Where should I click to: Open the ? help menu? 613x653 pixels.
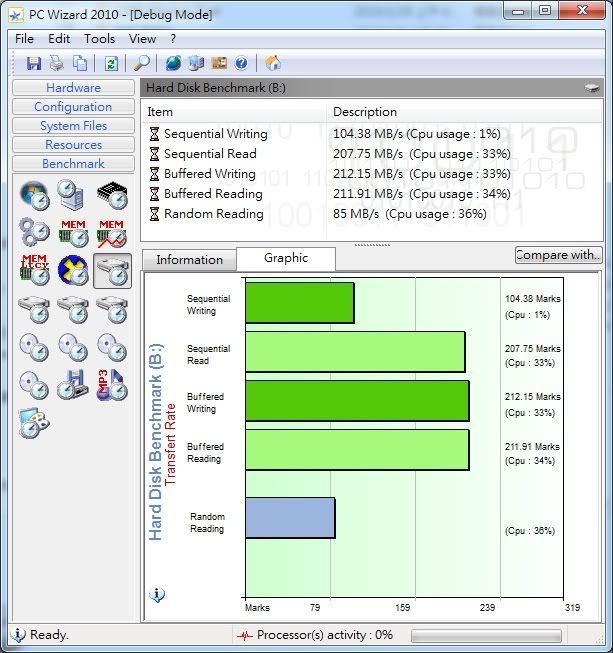[x=173, y=39]
